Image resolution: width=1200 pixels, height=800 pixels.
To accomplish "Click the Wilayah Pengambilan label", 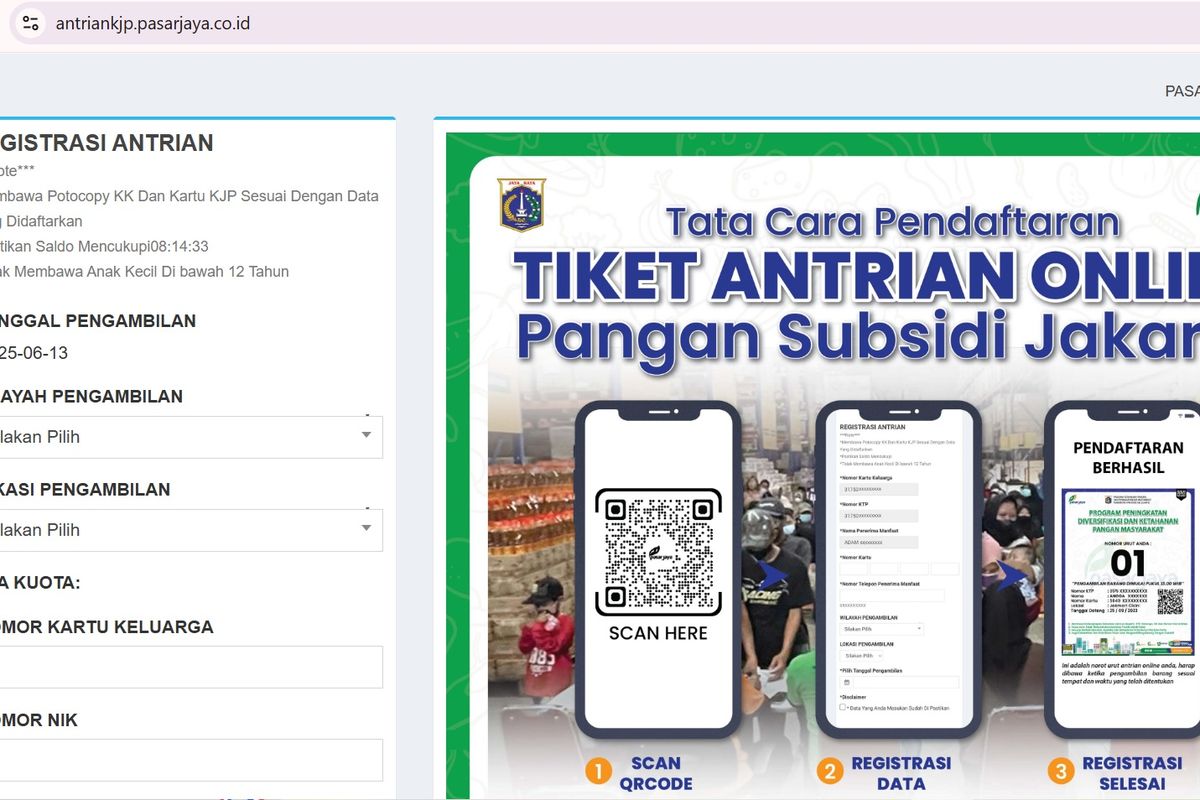I will pos(91,396).
